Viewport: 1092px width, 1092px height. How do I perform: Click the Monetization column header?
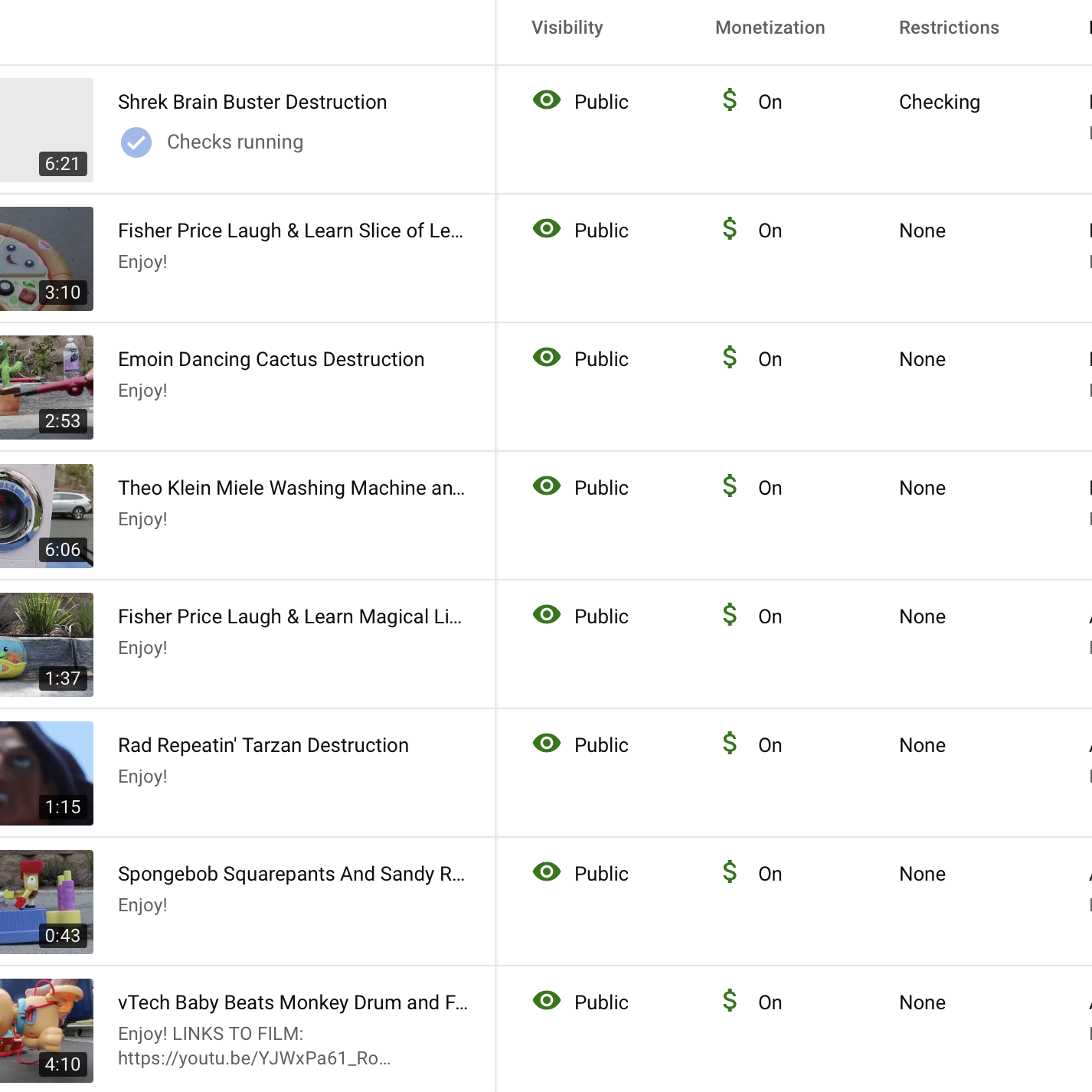click(x=770, y=28)
